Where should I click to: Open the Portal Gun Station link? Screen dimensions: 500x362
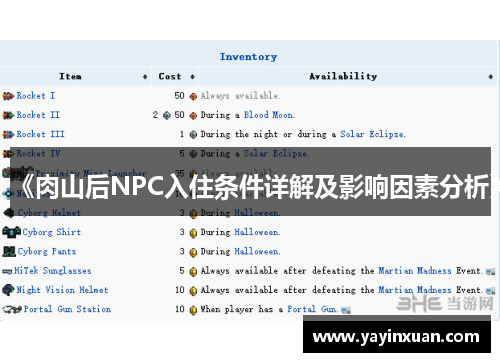(x=67, y=309)
